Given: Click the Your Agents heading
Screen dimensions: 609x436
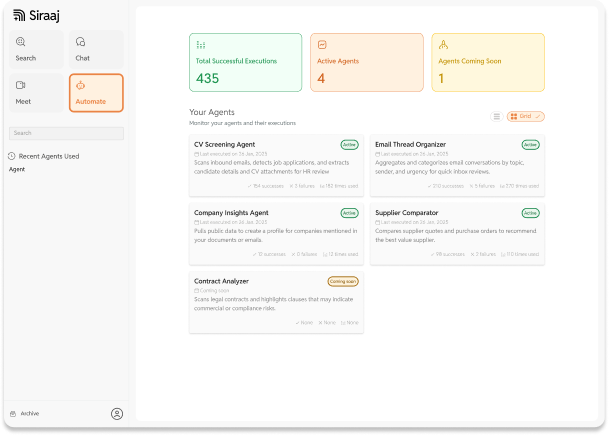Looking at the screenshot, I should (x=212, y=112).
